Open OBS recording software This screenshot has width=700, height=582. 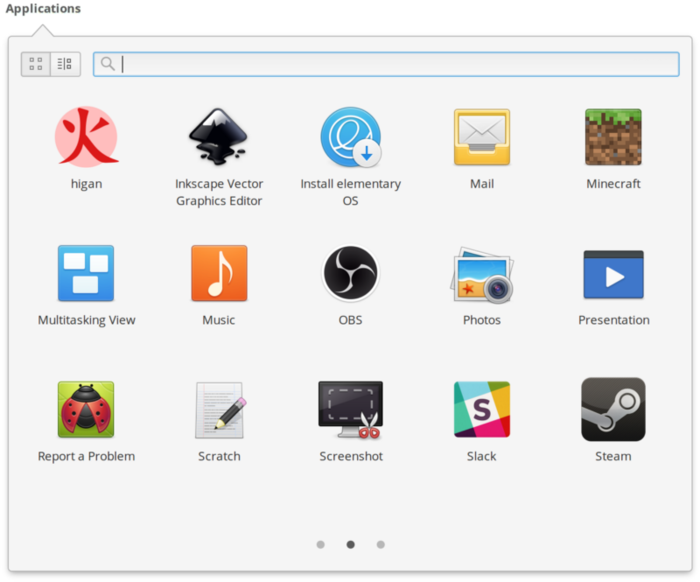click(350, 273)
